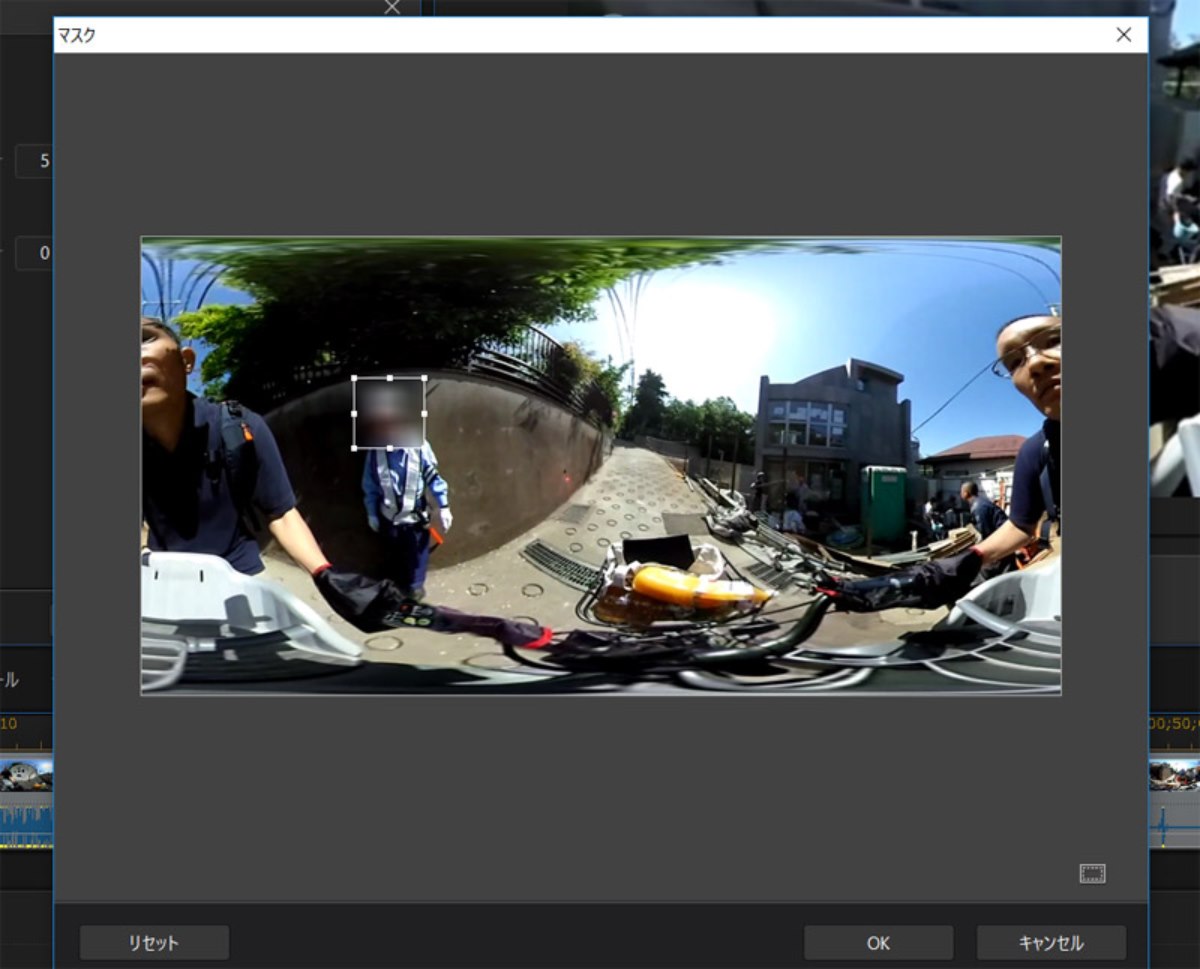
Task: Click the top-right handle of the mask box
Action: pyautogui.click(x=424, y=379)
